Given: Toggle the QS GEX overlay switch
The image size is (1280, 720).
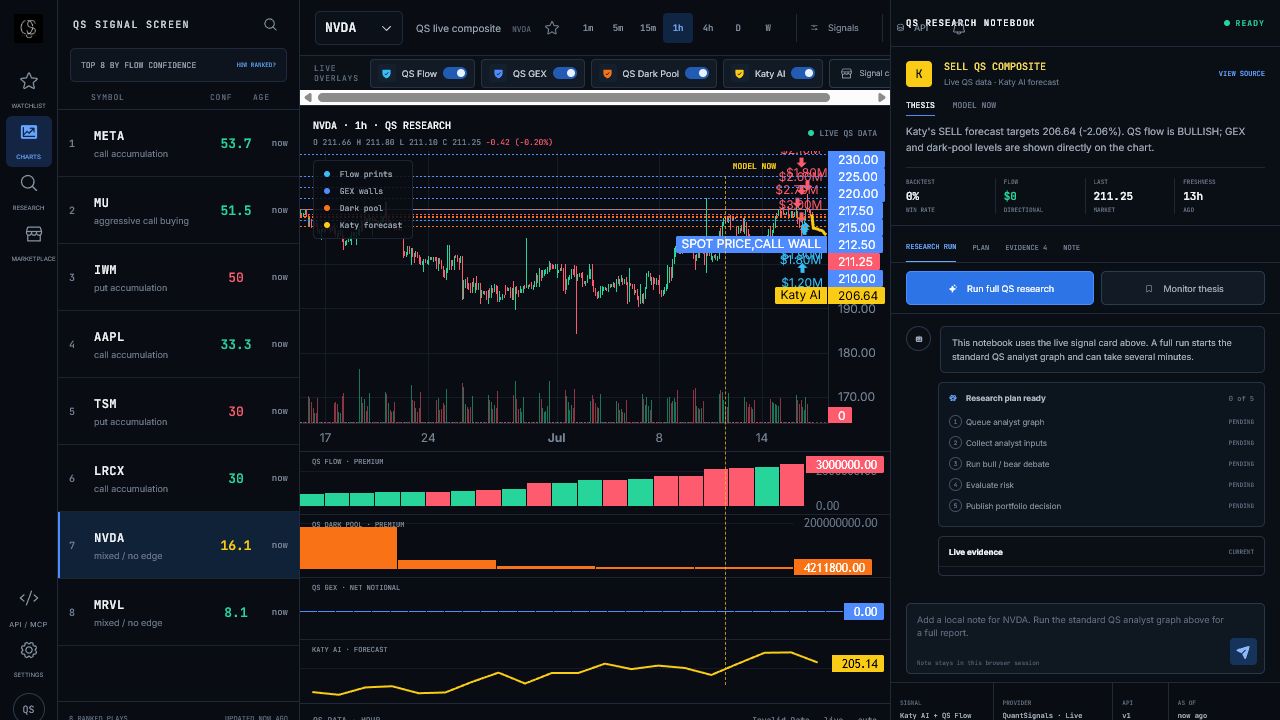Looking at the screenshot, I should click(564, 73).
